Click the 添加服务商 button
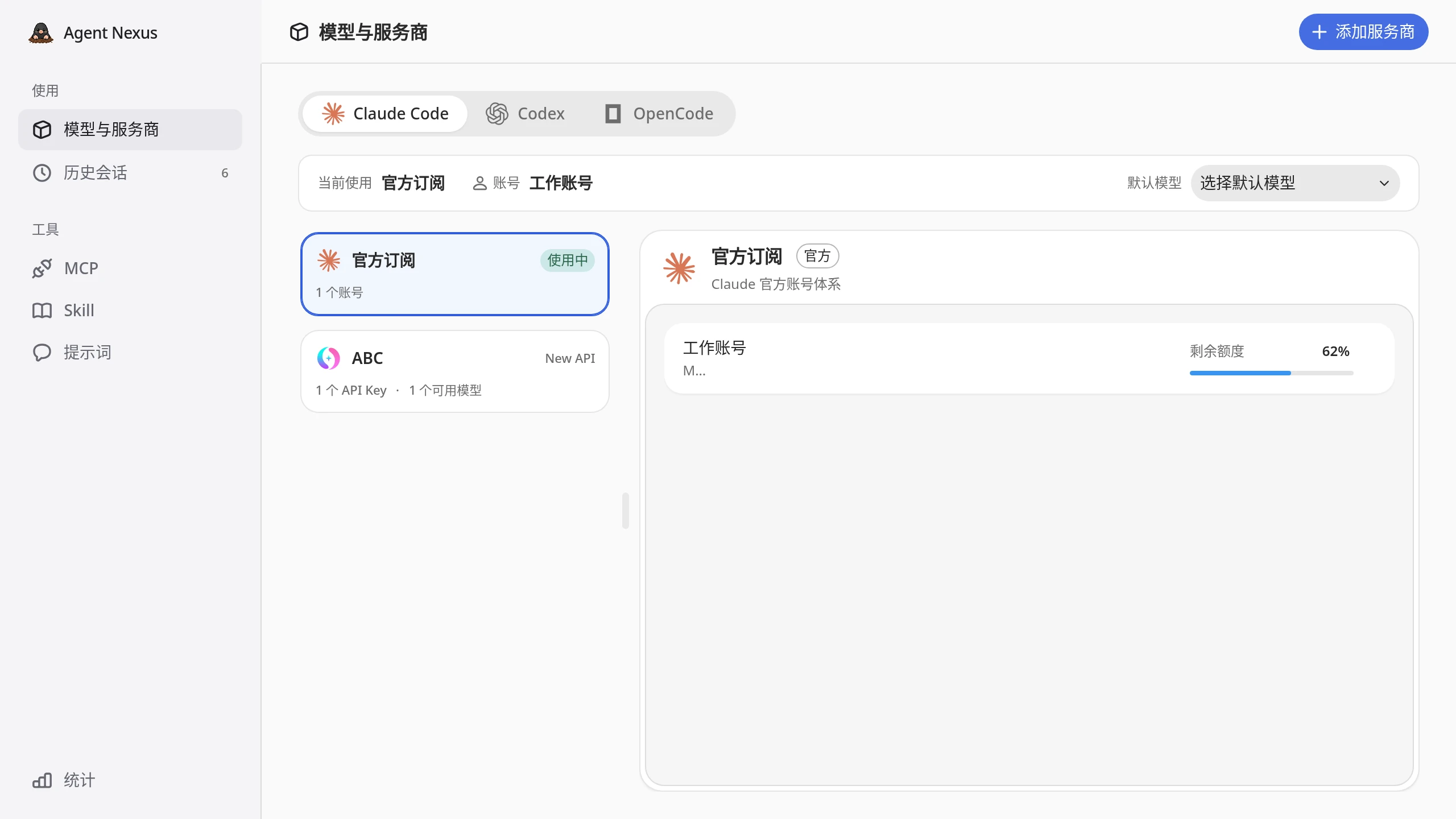Viewport: 1456px width, 819px height. 1363,32
